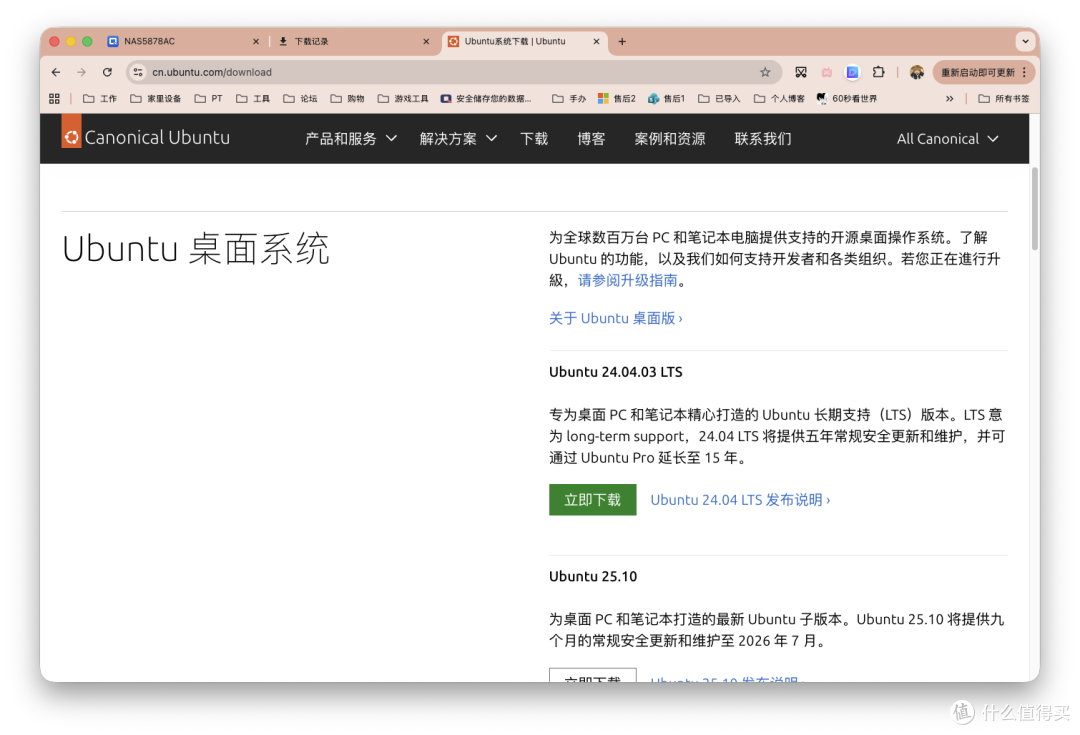The image size is (1080, 735).
Task: Expand the All Canonical dropdown
Action: pyautogui.click(x=947, y=138)
